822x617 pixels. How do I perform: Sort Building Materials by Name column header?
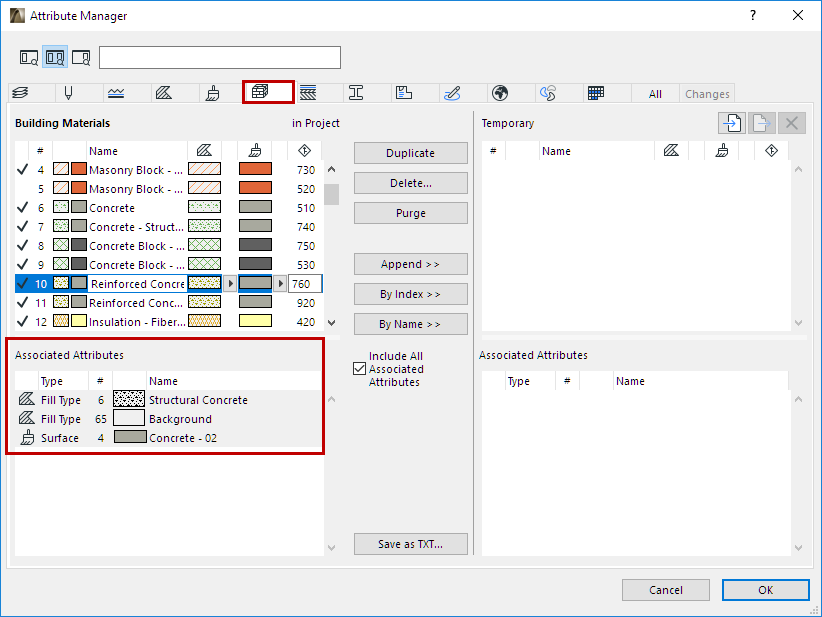click(x=136, y=151)
